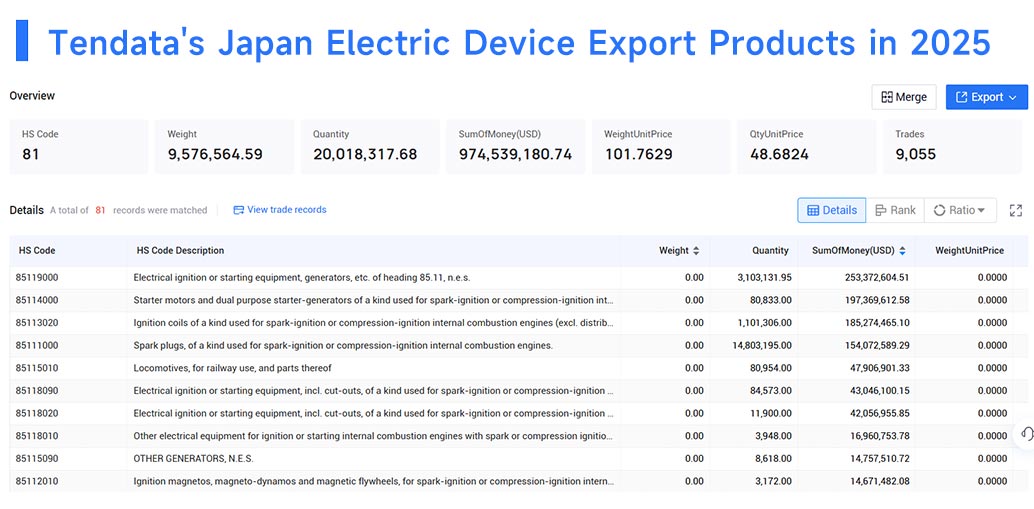Switch to the Rank view tab
The image size is (1034, 509).
tap(895, 210)
